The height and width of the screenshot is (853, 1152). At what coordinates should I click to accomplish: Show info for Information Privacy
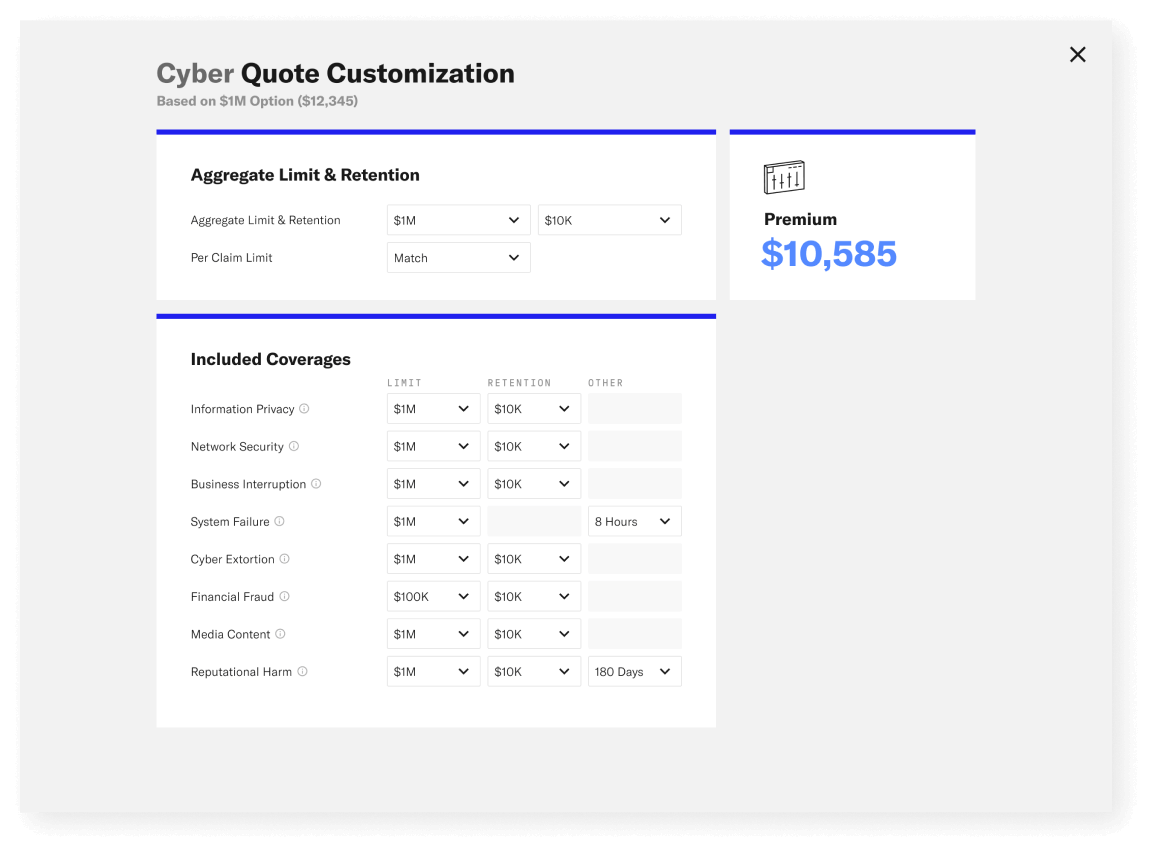tap(304, 408)
